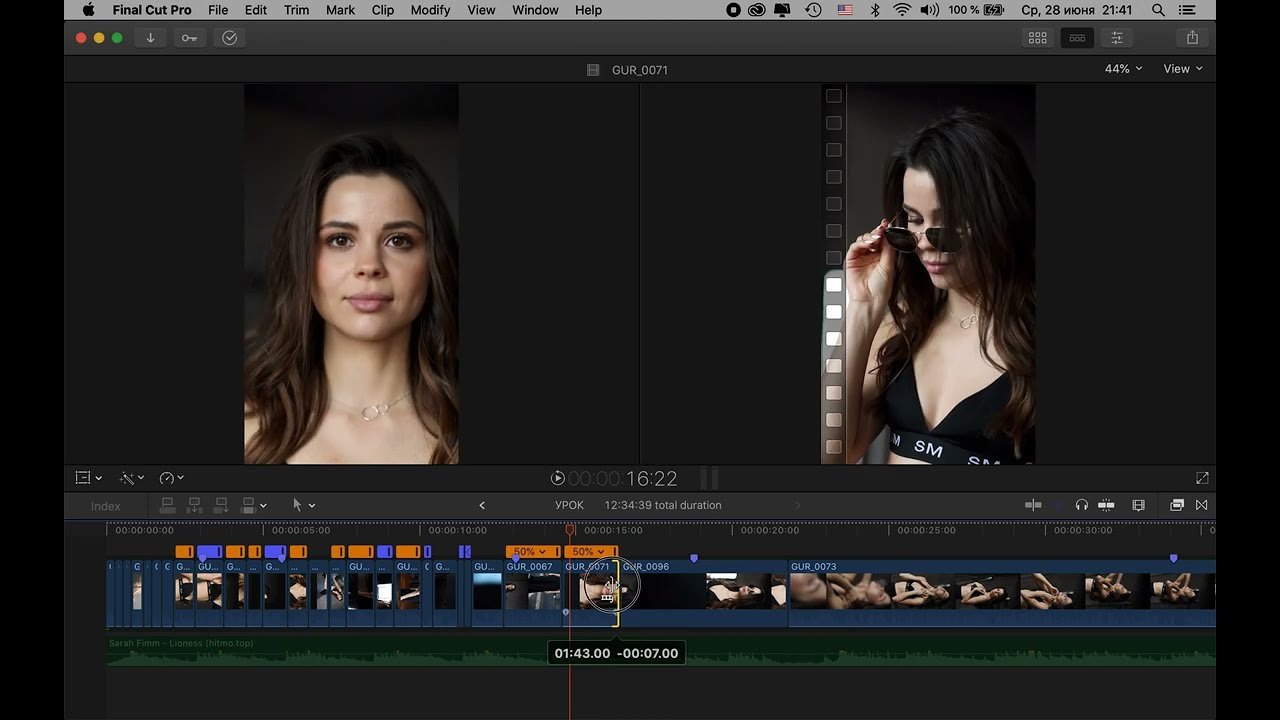Screen dimensions: 1280x720
Task: Open the retiming speedometer menu
Action: tap(171, 478)
